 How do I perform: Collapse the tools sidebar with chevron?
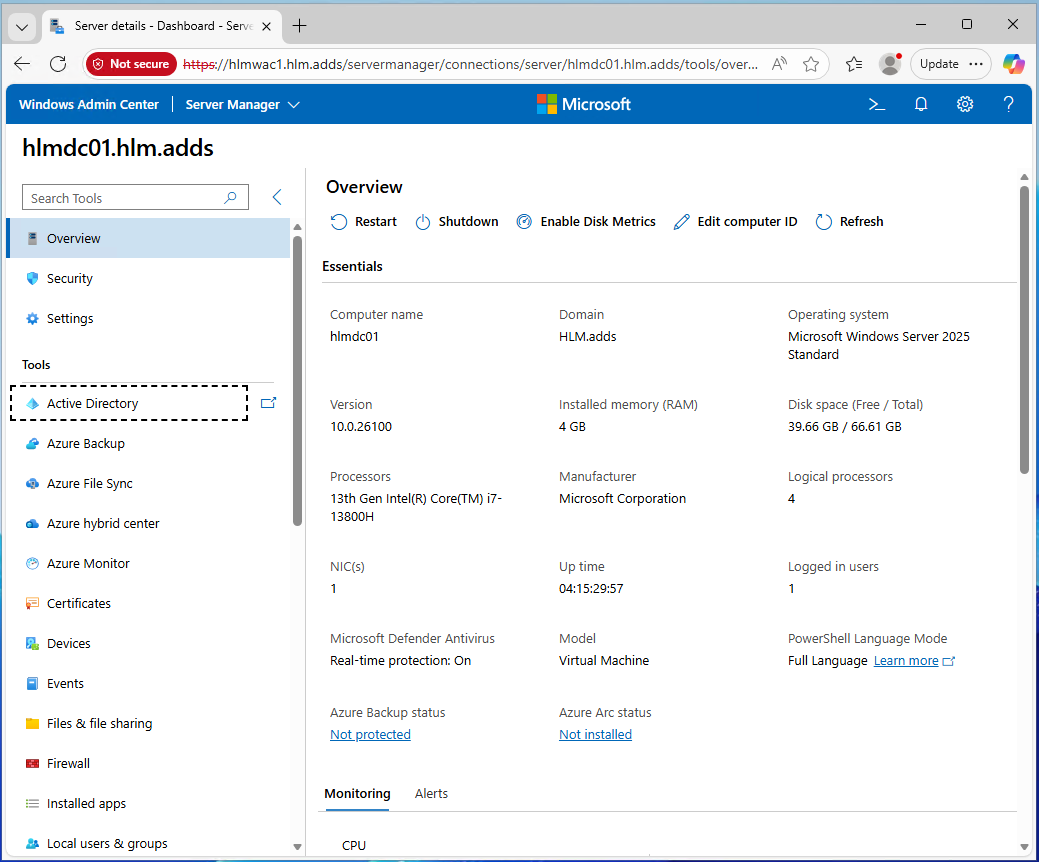tap(277, 198)
